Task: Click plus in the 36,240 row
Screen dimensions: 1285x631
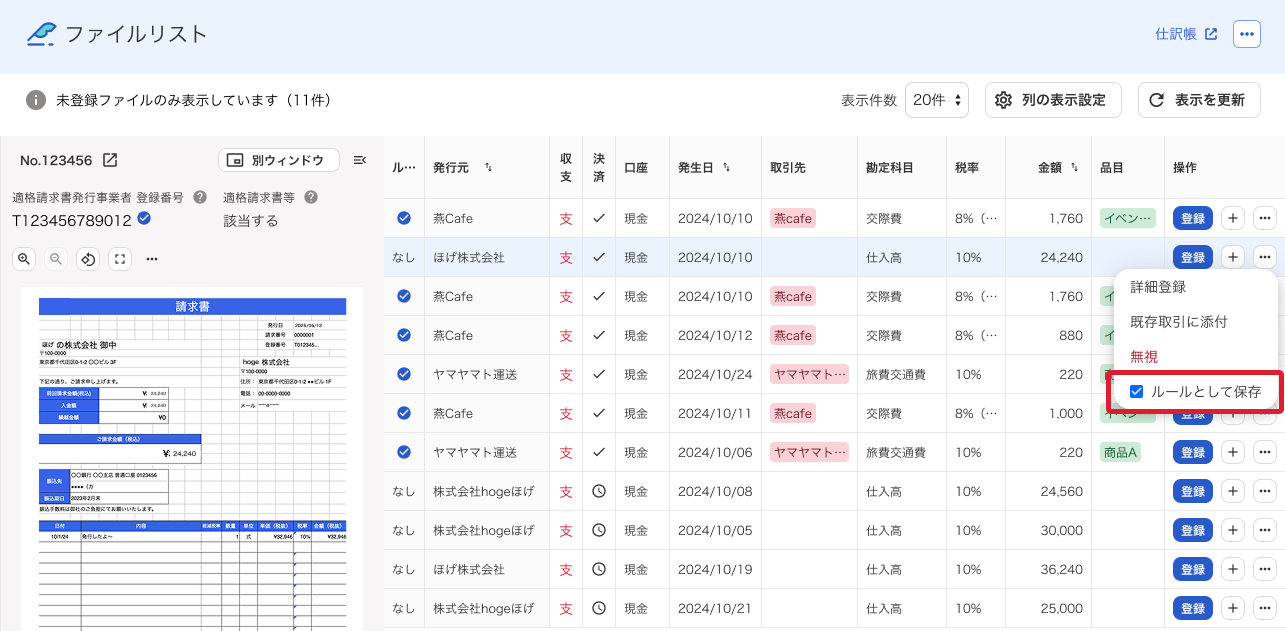Action: [1233, 569]
